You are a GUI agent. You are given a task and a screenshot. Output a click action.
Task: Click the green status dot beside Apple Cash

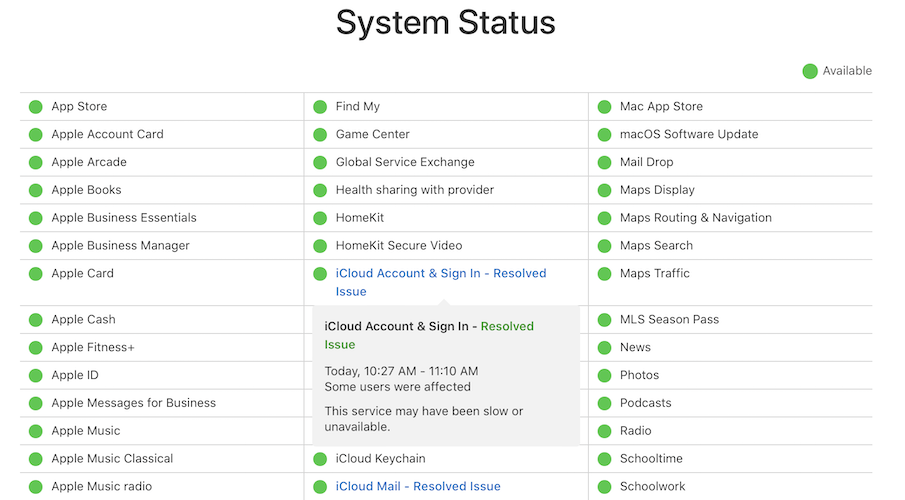click(36, 320)
